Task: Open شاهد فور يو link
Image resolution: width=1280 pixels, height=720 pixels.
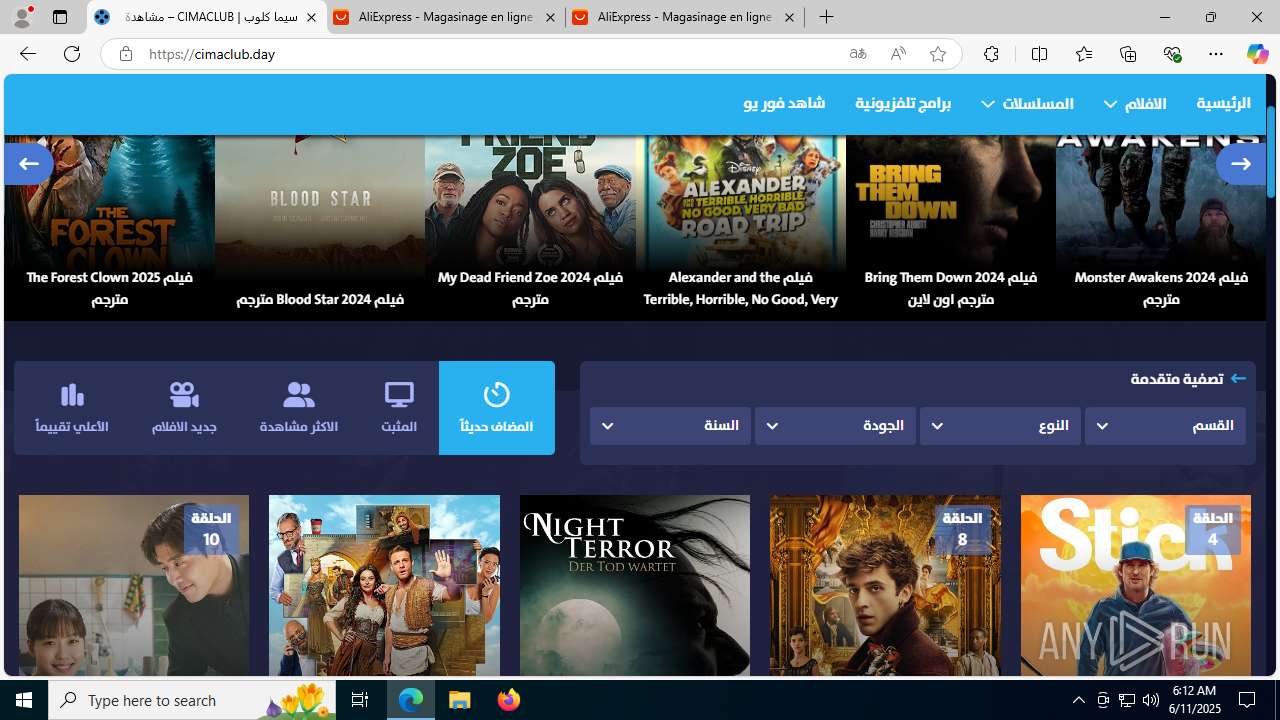Action: click(x=784, y=103)
